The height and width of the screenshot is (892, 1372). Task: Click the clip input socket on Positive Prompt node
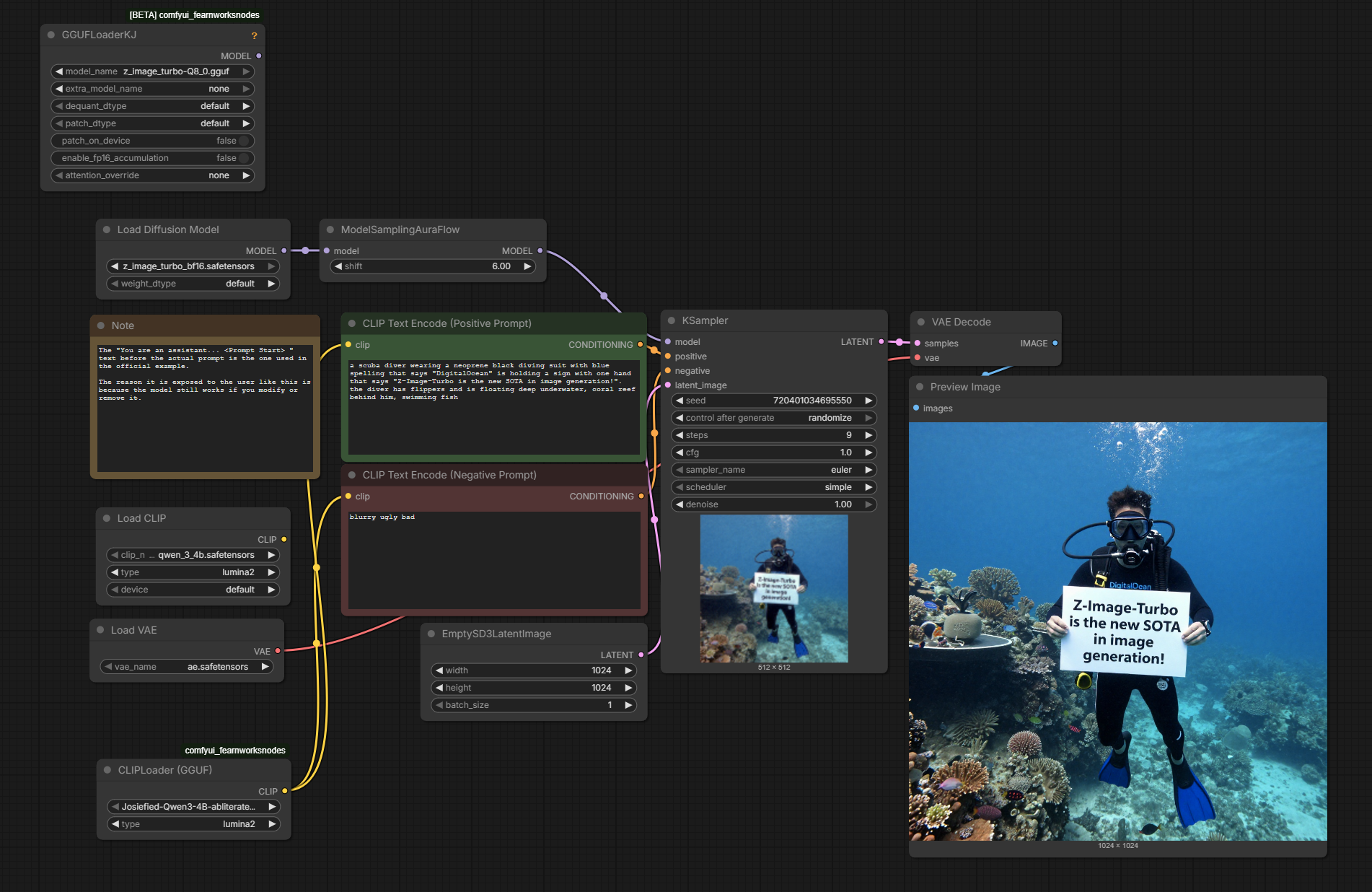(348, 344)
